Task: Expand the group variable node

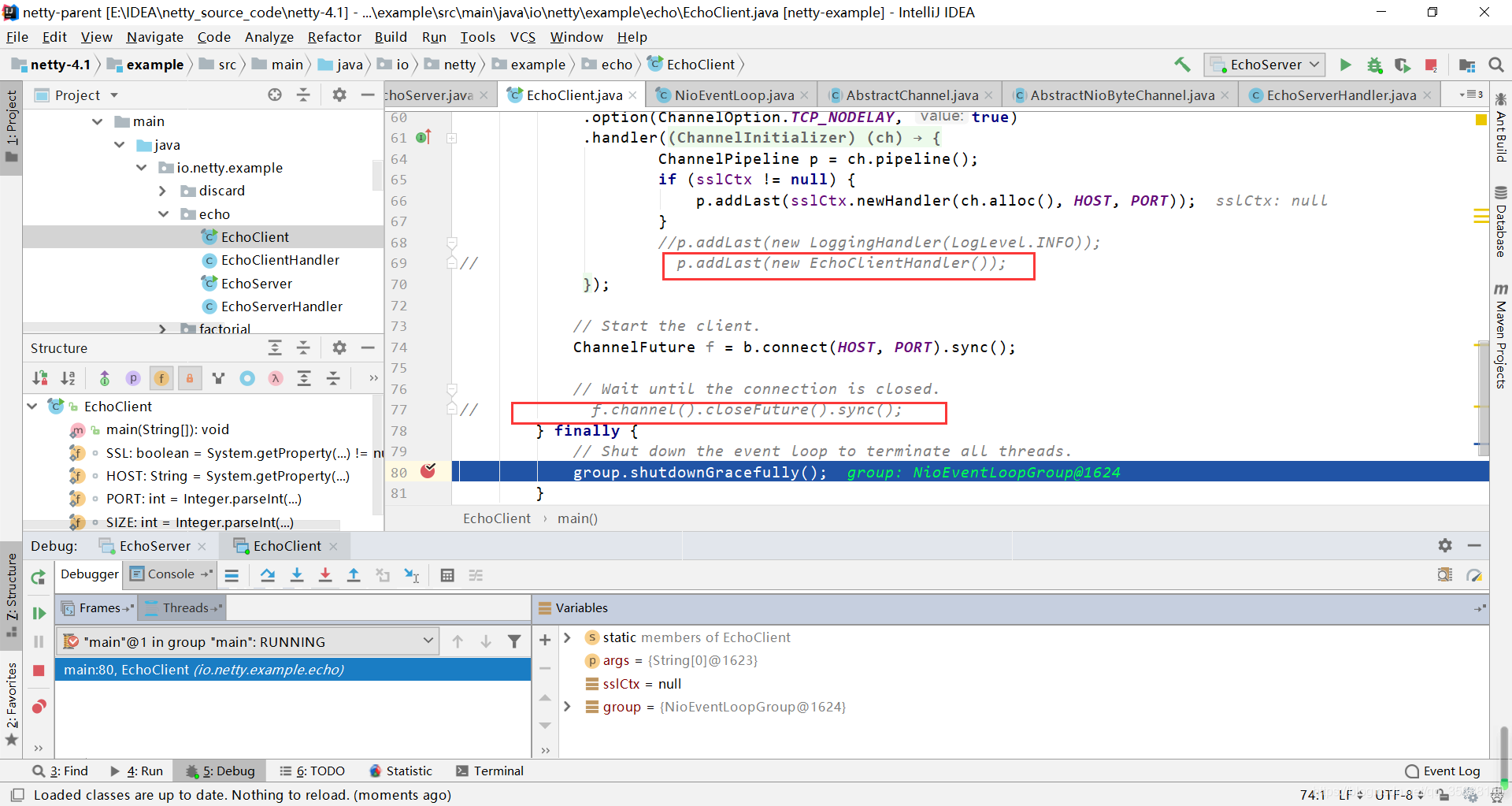Action: [567, 707]
